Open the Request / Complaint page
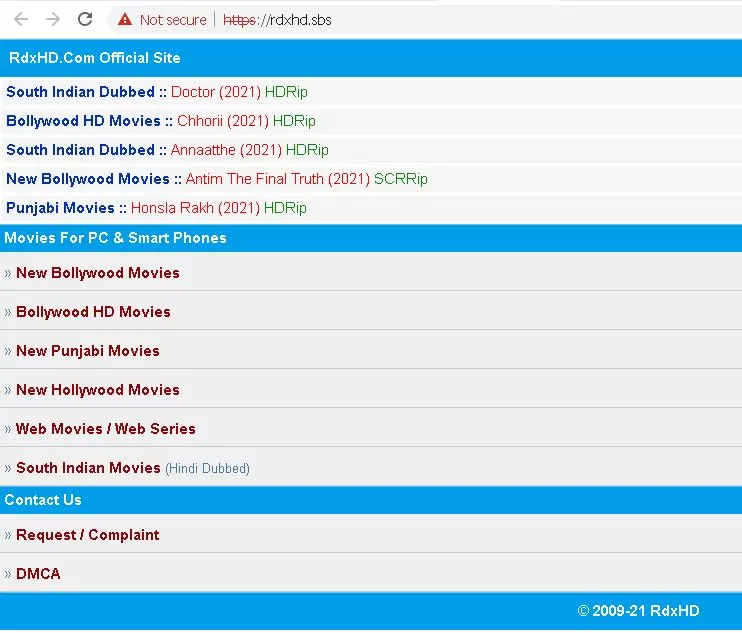The width and height of the screenshot is (742, 633). point(88,535)
